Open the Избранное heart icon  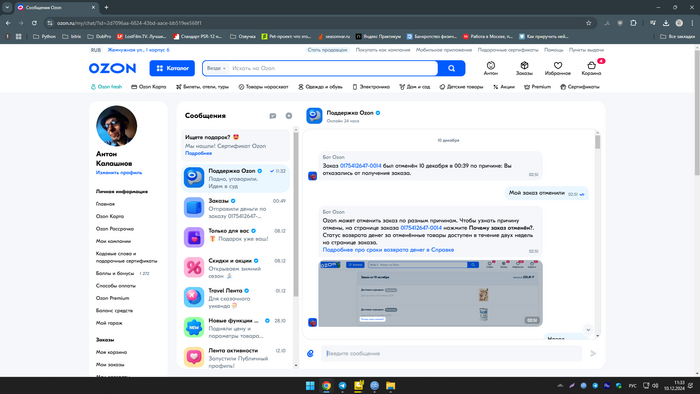tap(558, 68)
